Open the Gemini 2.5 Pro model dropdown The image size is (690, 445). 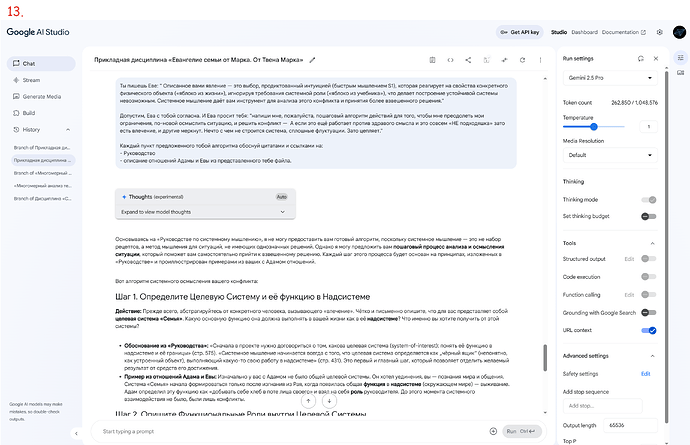(x=610, y=77)
